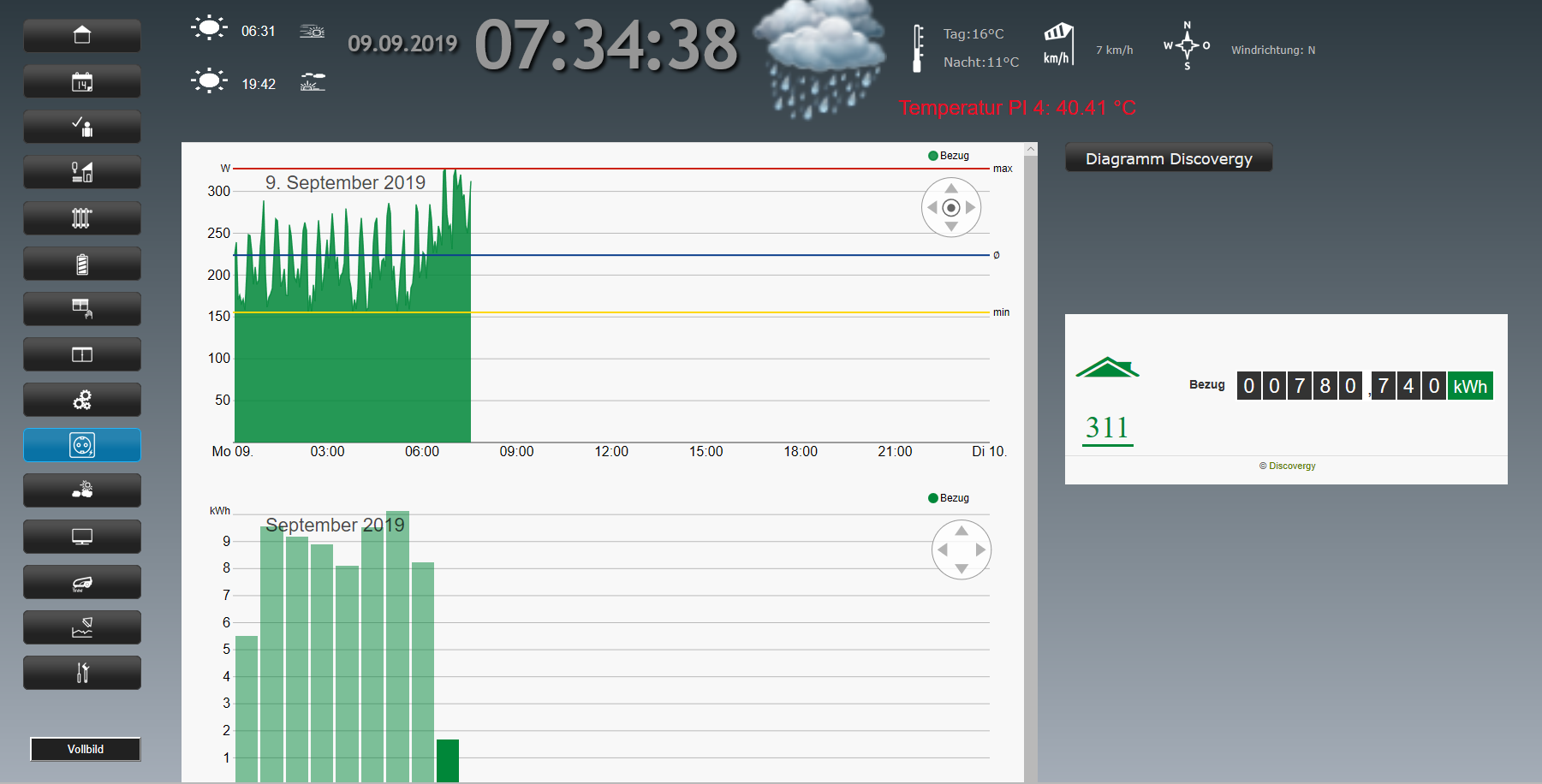
Task: Open the house lighting page
Action: click(x=82, y=172)
